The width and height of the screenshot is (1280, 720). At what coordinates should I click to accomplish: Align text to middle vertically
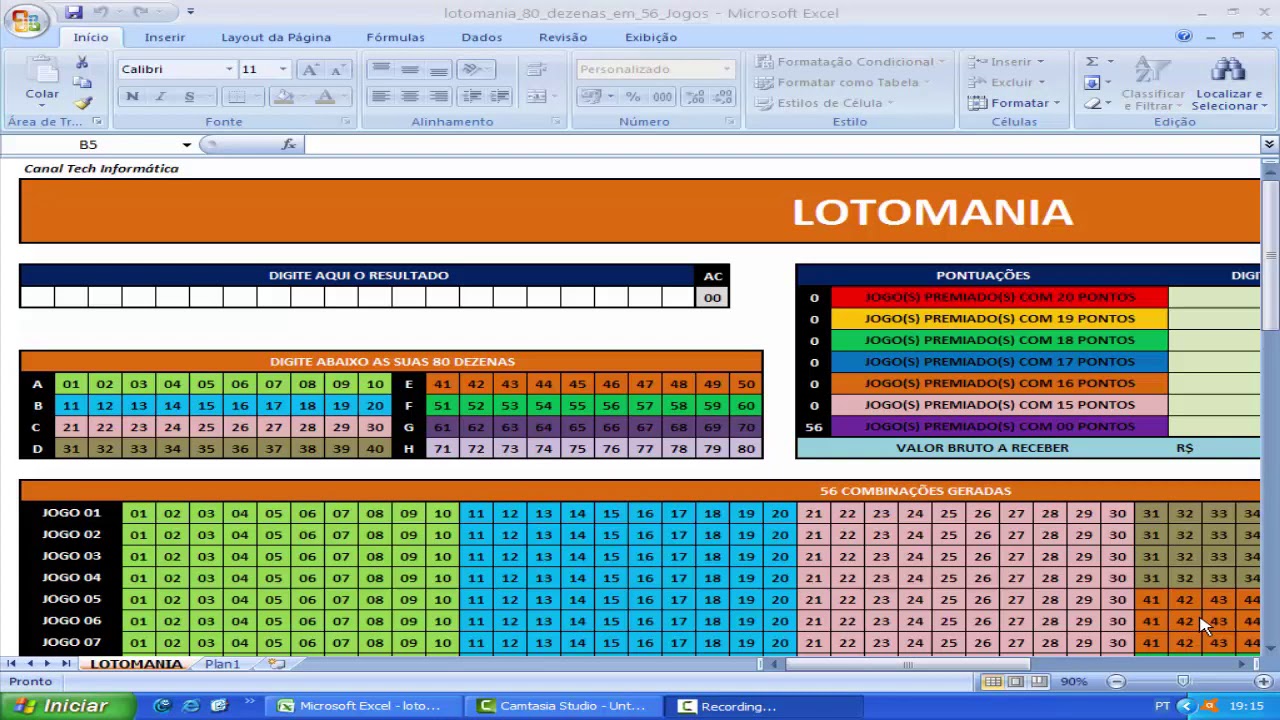(409, 69)
